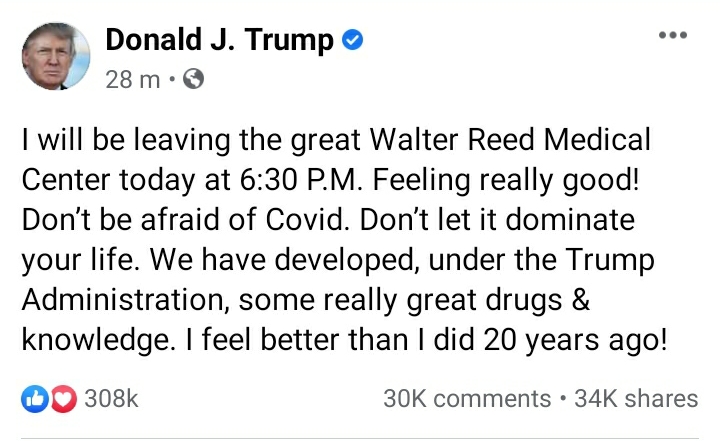
Task: Open the post options three-dot menu
Action: click(x=673, y=35)
